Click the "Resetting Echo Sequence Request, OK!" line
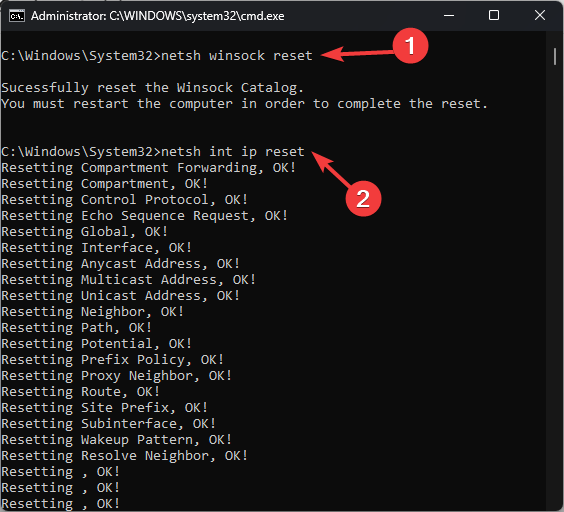Image resolution: width=564 pixels, height=512 pixels. 145,216
